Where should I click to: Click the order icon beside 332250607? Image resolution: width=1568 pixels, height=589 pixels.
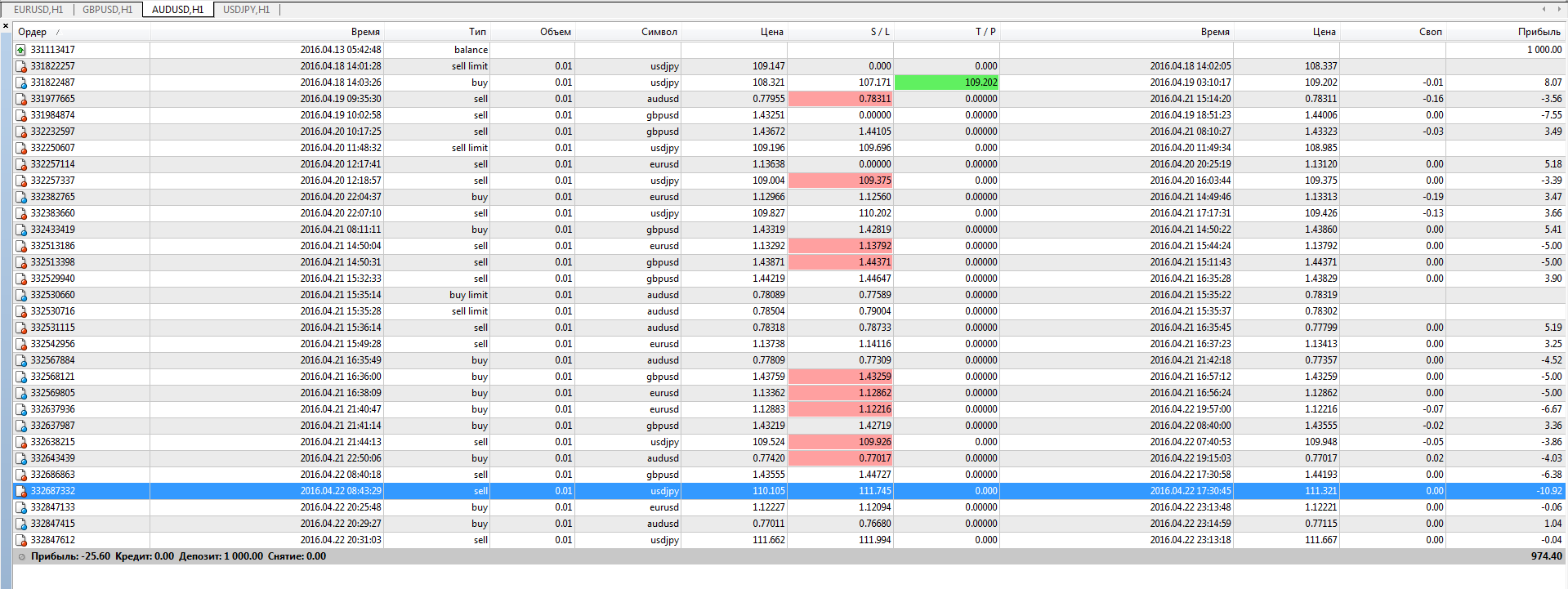click(21, 148)
